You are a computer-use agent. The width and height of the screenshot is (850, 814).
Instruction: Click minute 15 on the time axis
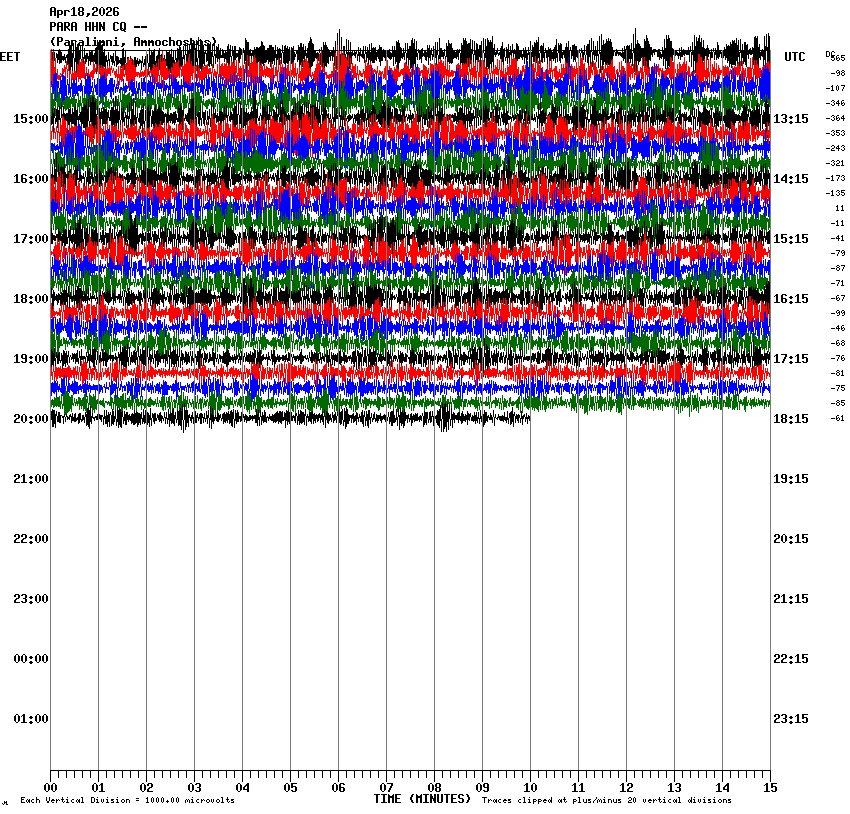tap(769, 788)
